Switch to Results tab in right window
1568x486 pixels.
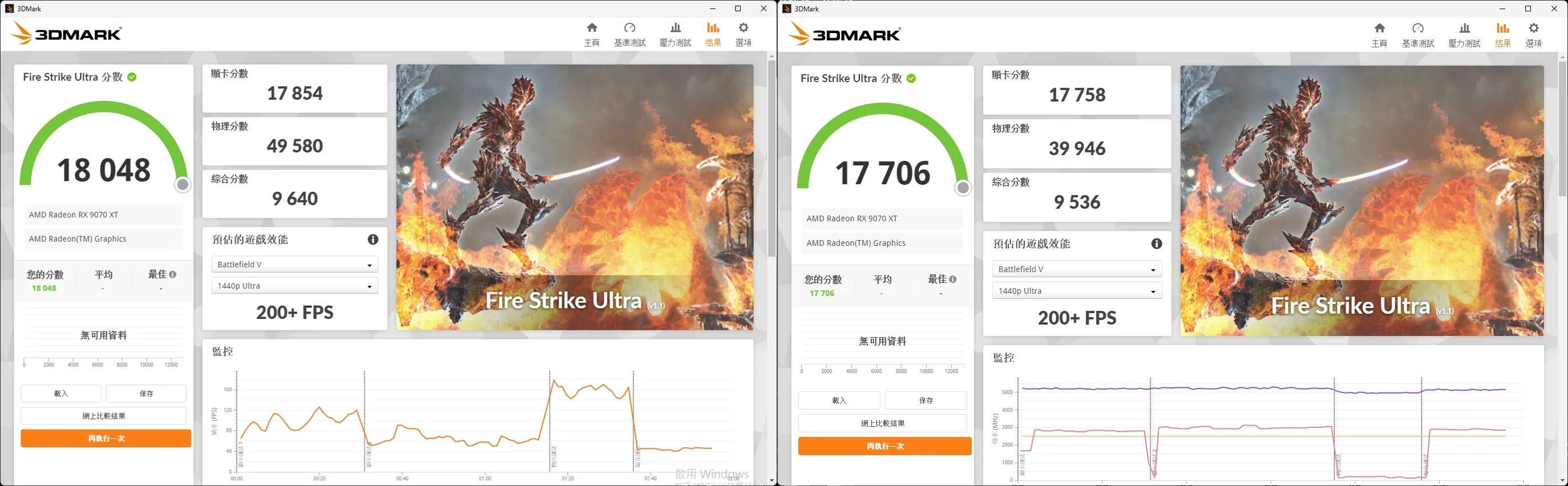(x=1503, y=35)
